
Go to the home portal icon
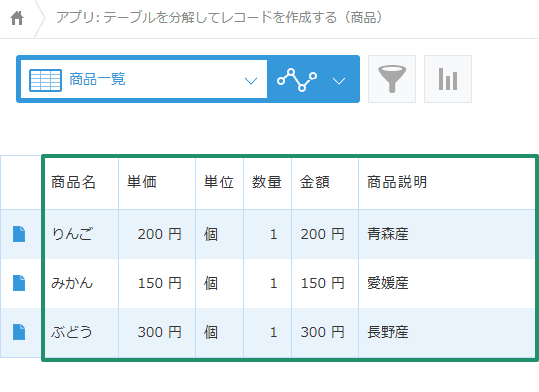click(x=17, y=18)
